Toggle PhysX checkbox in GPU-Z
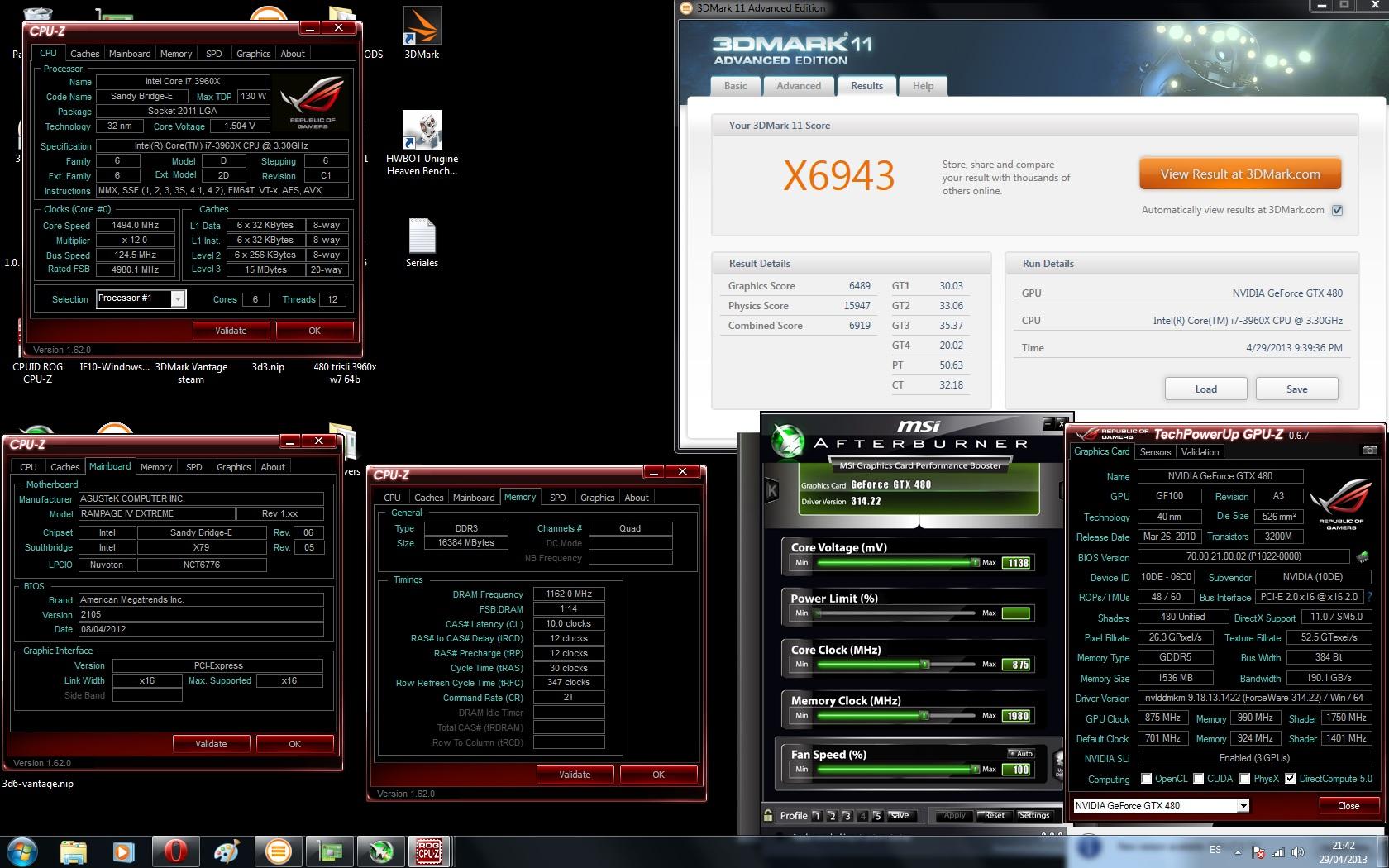The width and height of the screenshot is (1389, 868). (1244, 779)
